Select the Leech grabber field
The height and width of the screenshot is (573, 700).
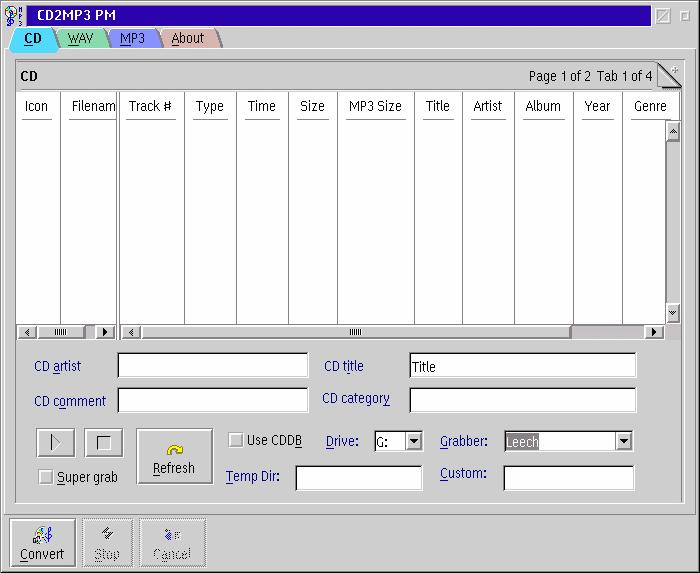click(x=560, y=441)
